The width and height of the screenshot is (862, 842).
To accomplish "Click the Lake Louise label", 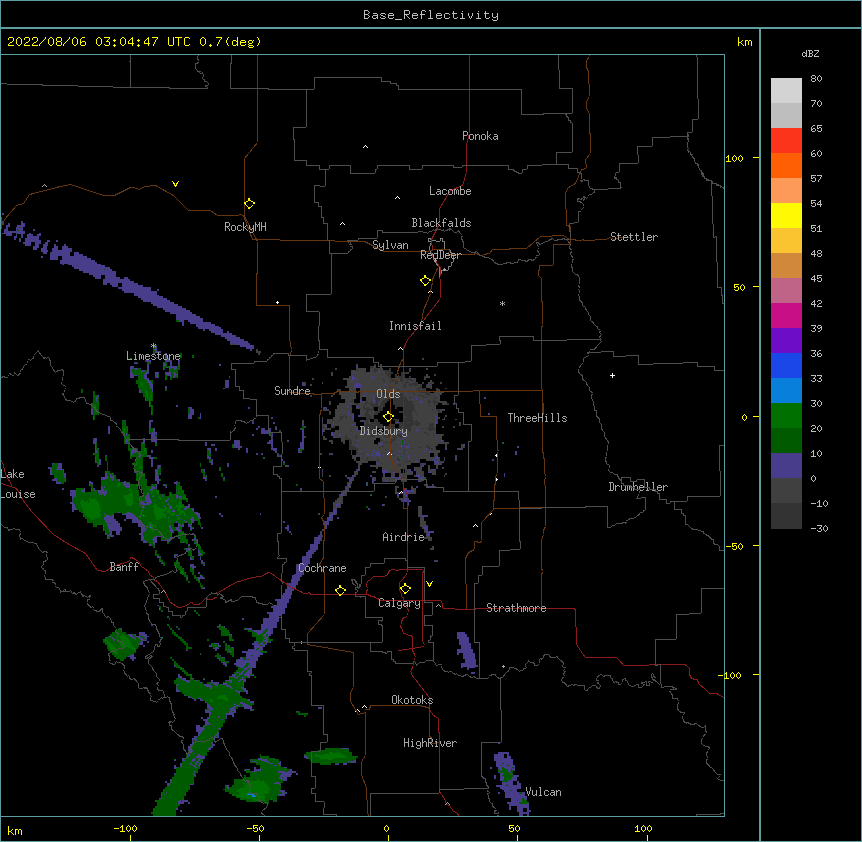I will click(x=18, y=484).
